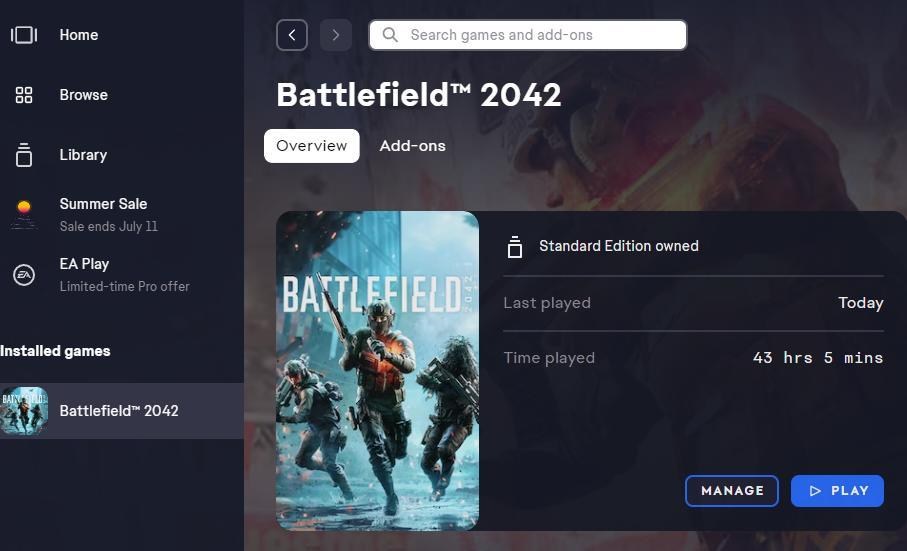Open the EA Play label in sidebar
The width and height of the screenshot is (907, 551).
[84, 264]
